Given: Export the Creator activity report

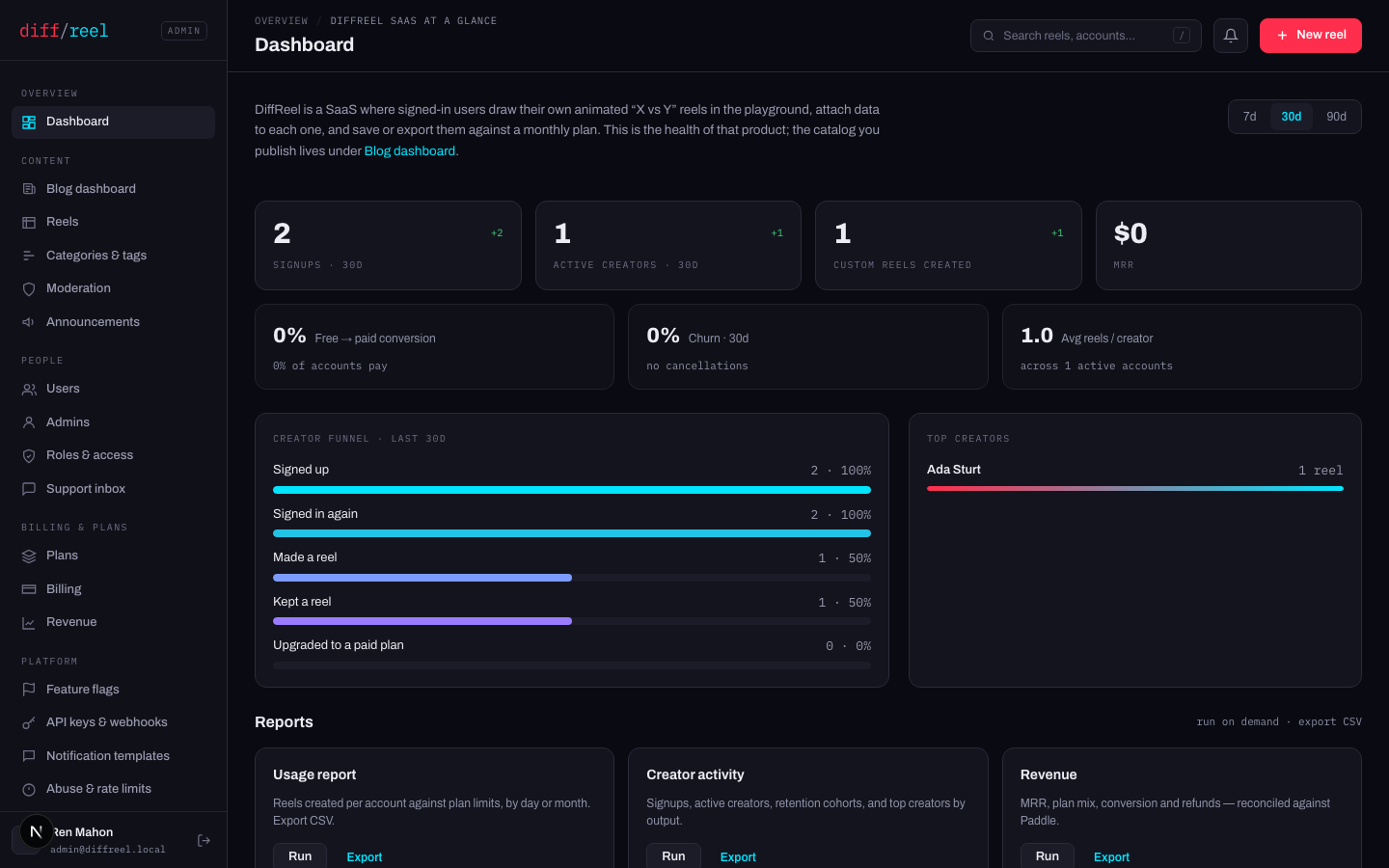Looking at the screenshot, I should [738, 857].
